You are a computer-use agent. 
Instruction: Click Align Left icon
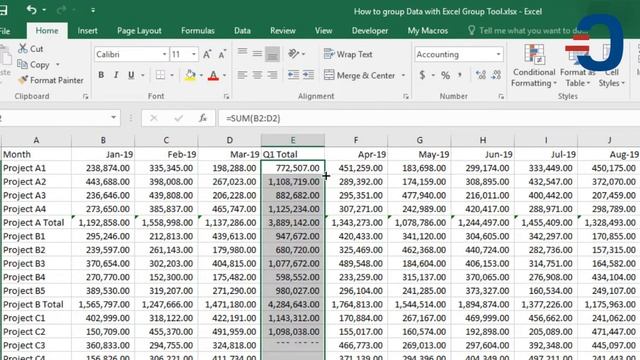coord(242,75)
